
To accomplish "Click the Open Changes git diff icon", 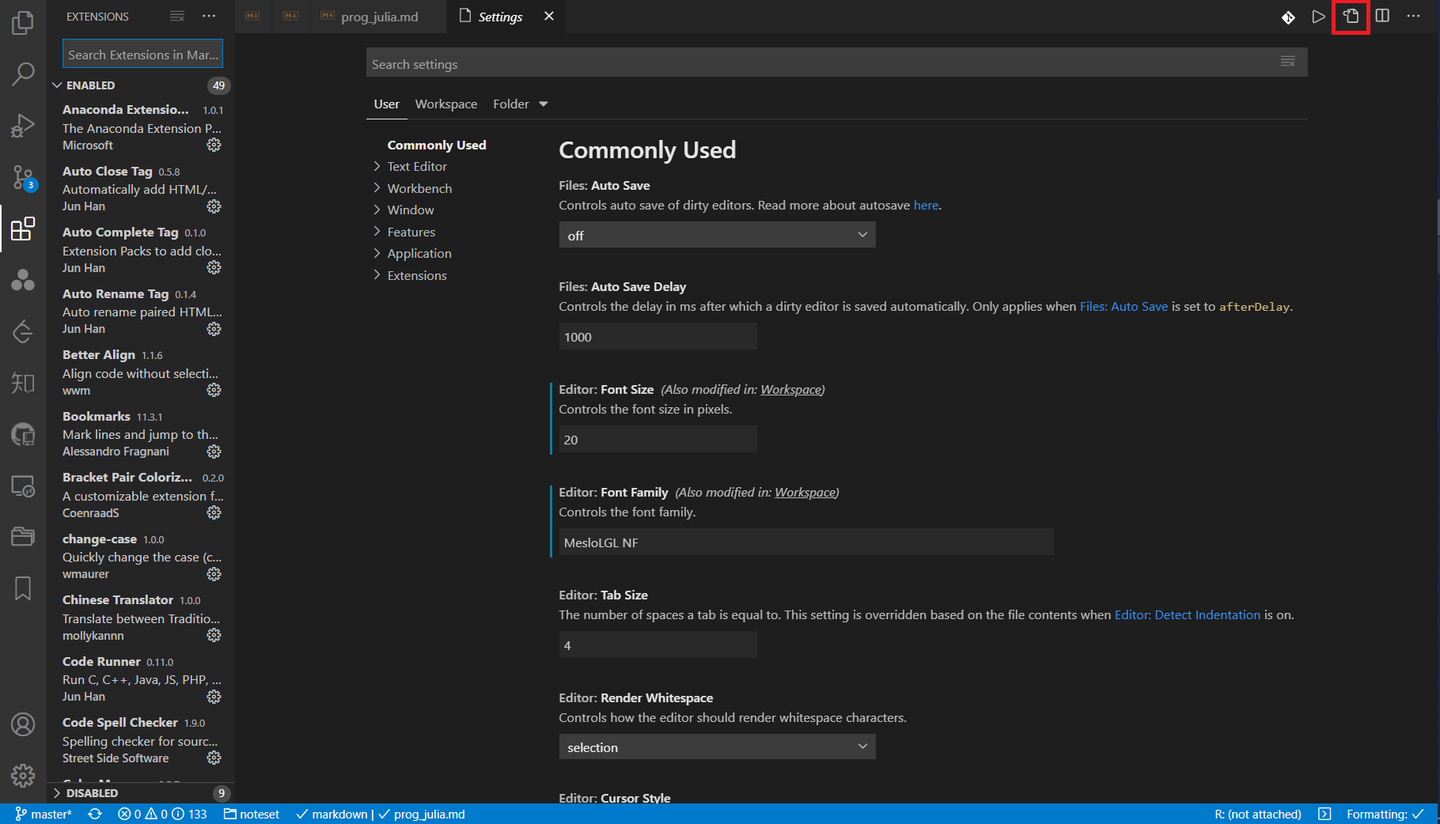I will tap(1286, 16).
